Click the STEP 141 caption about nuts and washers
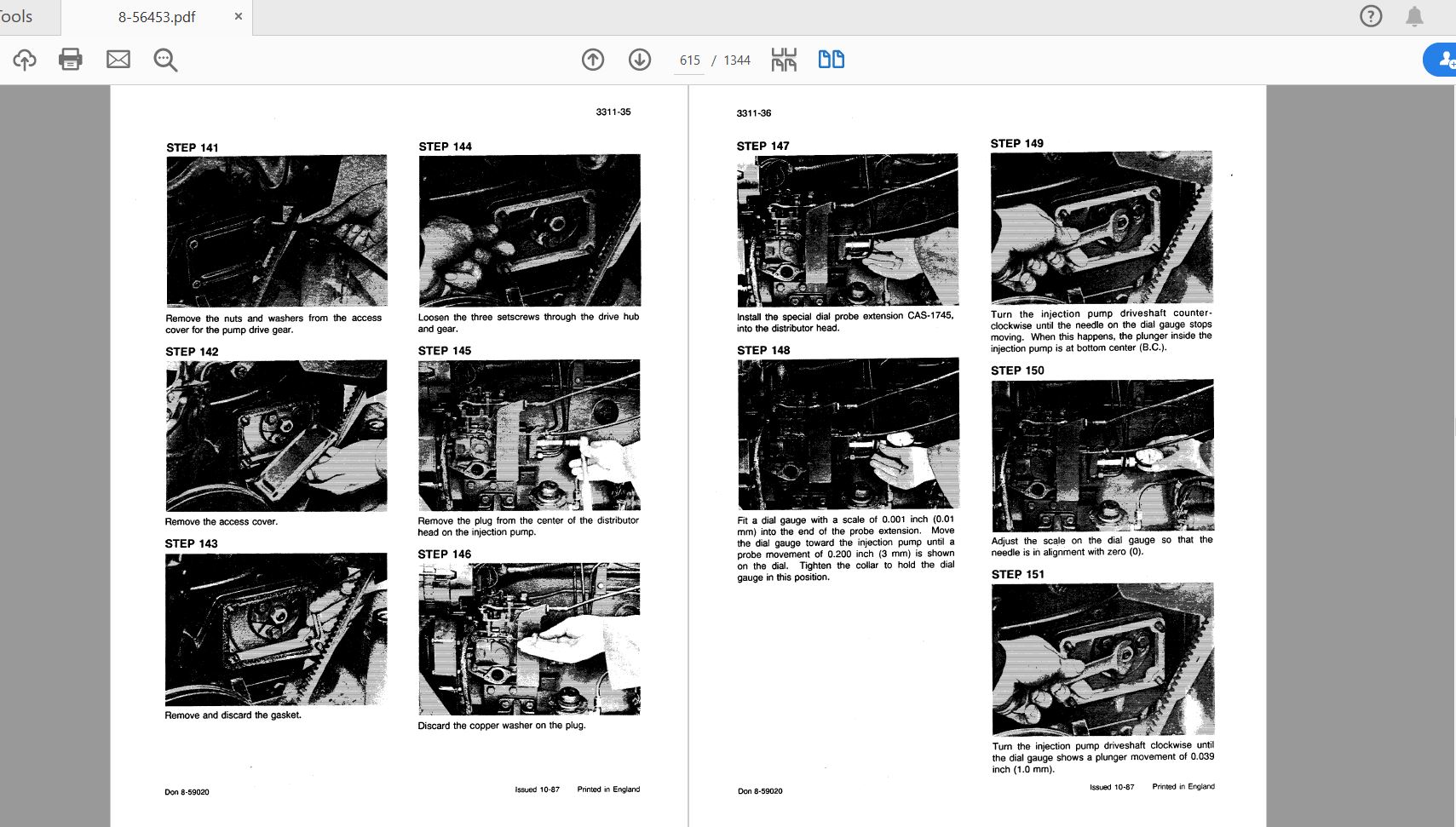Image resolution: width=1456 pixels, height=827 pixels. click(x=273, y=324)
